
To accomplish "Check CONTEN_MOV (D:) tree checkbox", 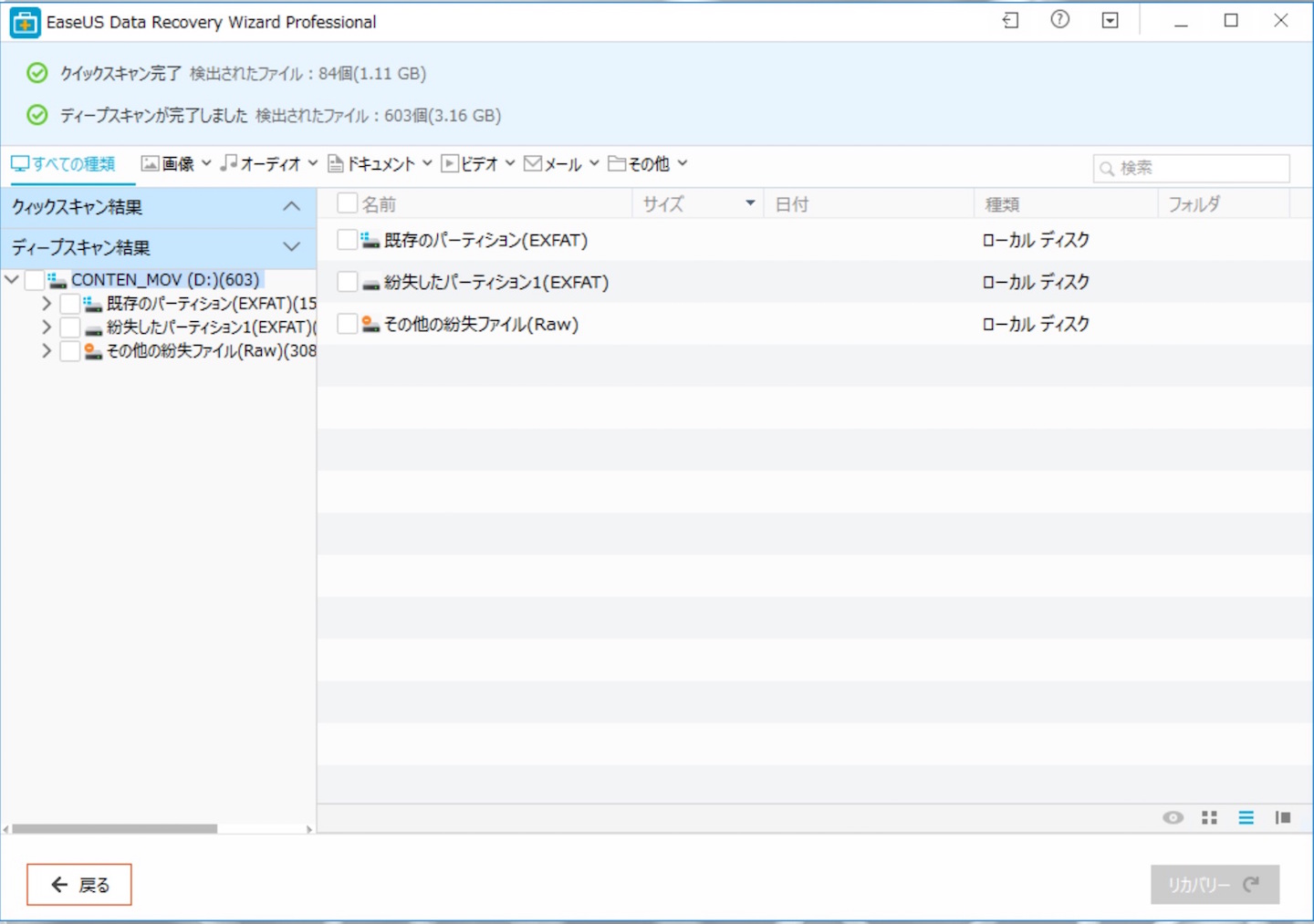I will click(x=35, y=280).
